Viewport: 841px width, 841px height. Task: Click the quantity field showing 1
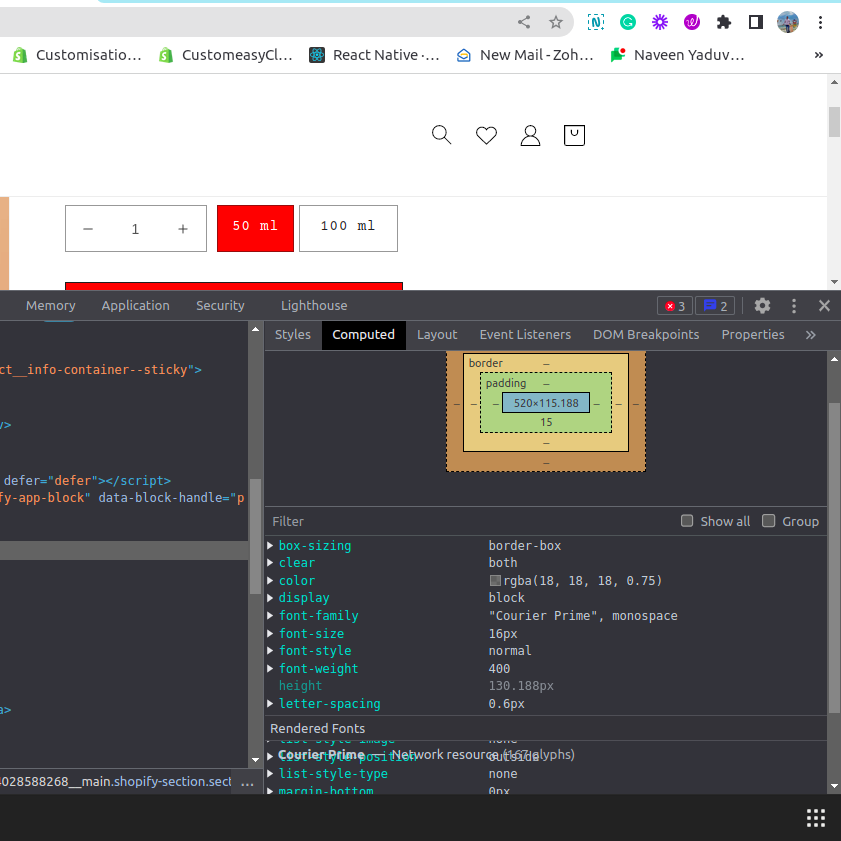click(x=135, y=229)
